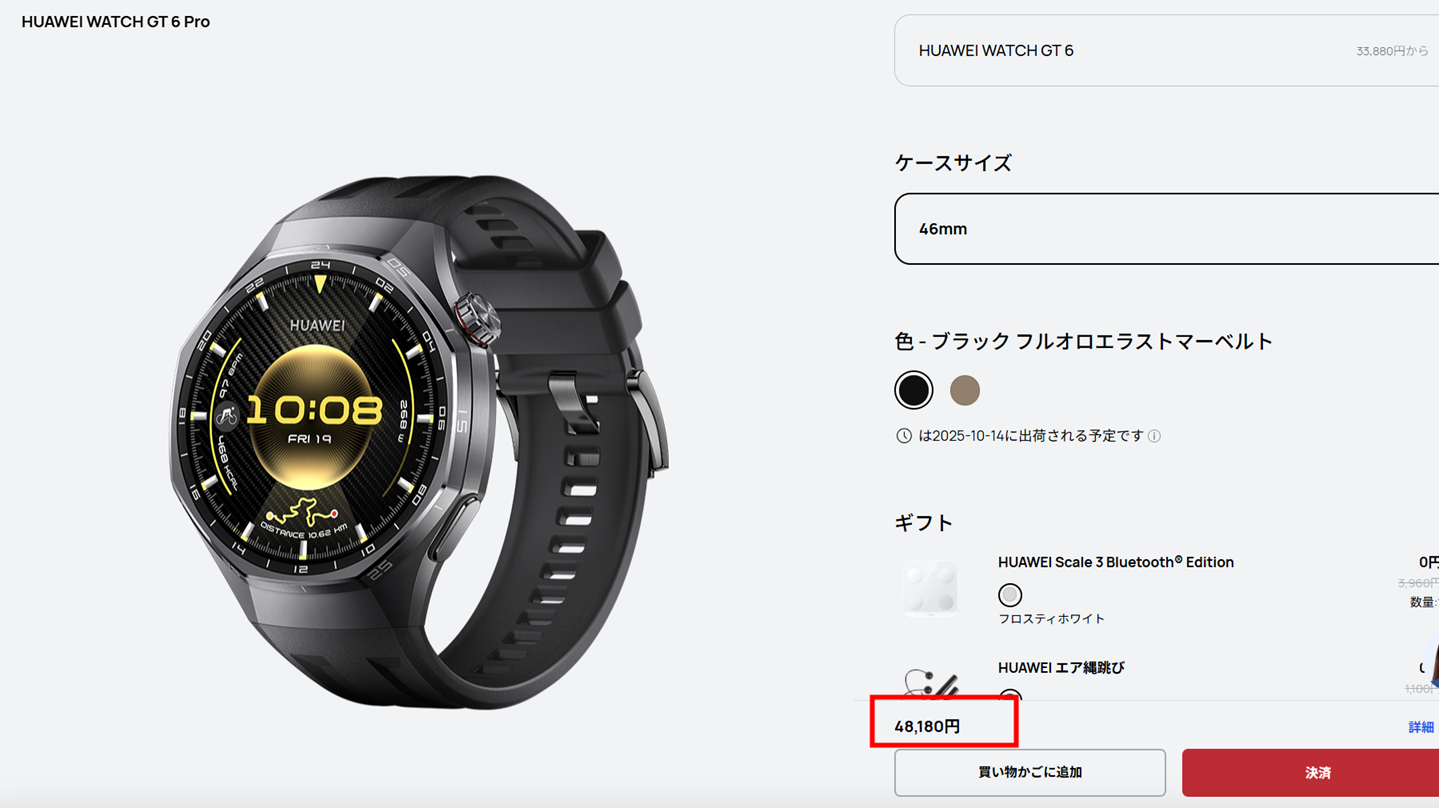View the HUAWEI Scale 3 gift image
Viewport: 1439px width, 808px height.
point(930,589)
